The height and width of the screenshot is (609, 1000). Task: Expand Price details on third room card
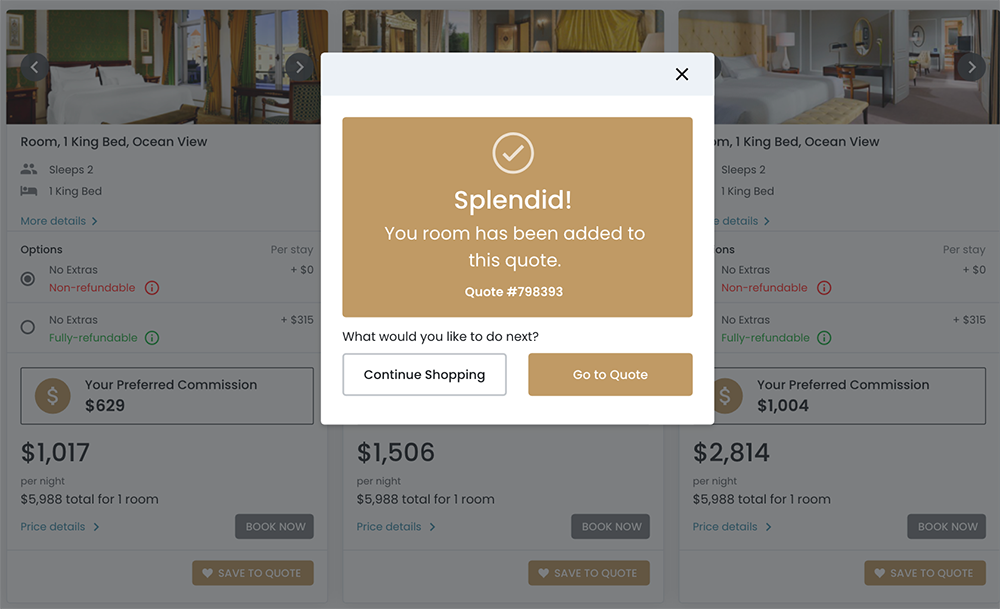(732, 527)
